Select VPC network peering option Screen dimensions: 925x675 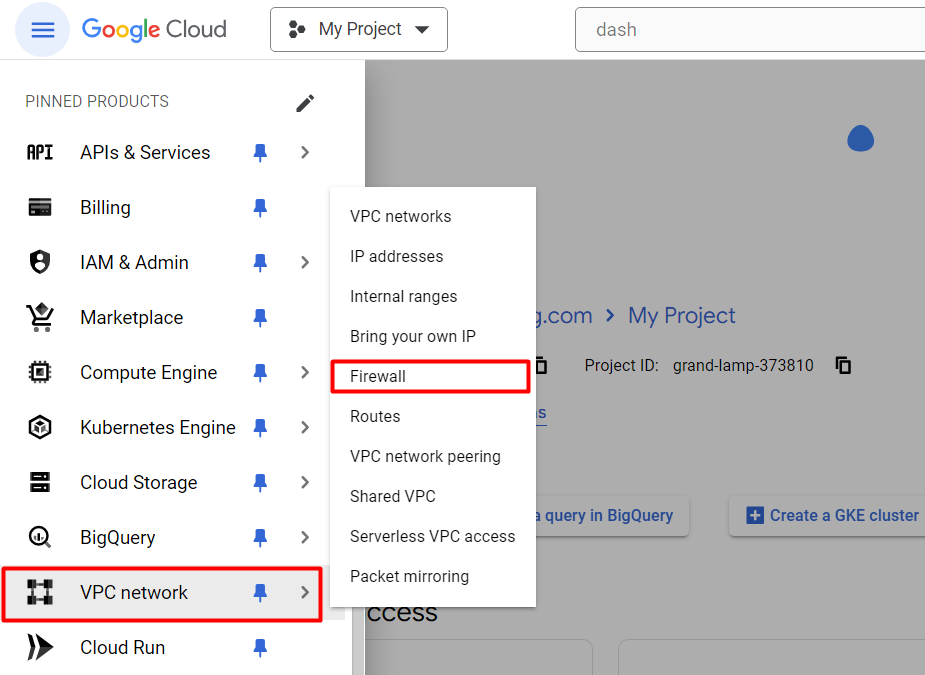coord(432,457)
